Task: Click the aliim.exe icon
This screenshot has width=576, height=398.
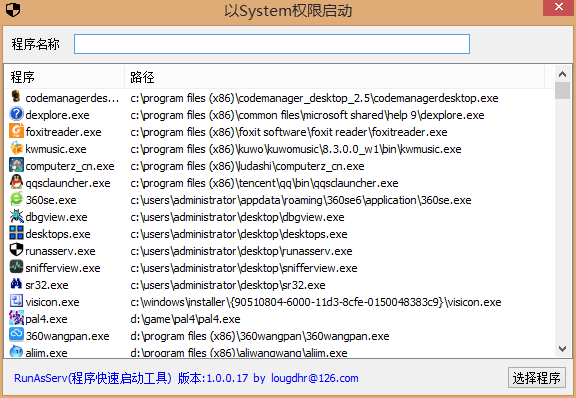Action: (16, 351)
